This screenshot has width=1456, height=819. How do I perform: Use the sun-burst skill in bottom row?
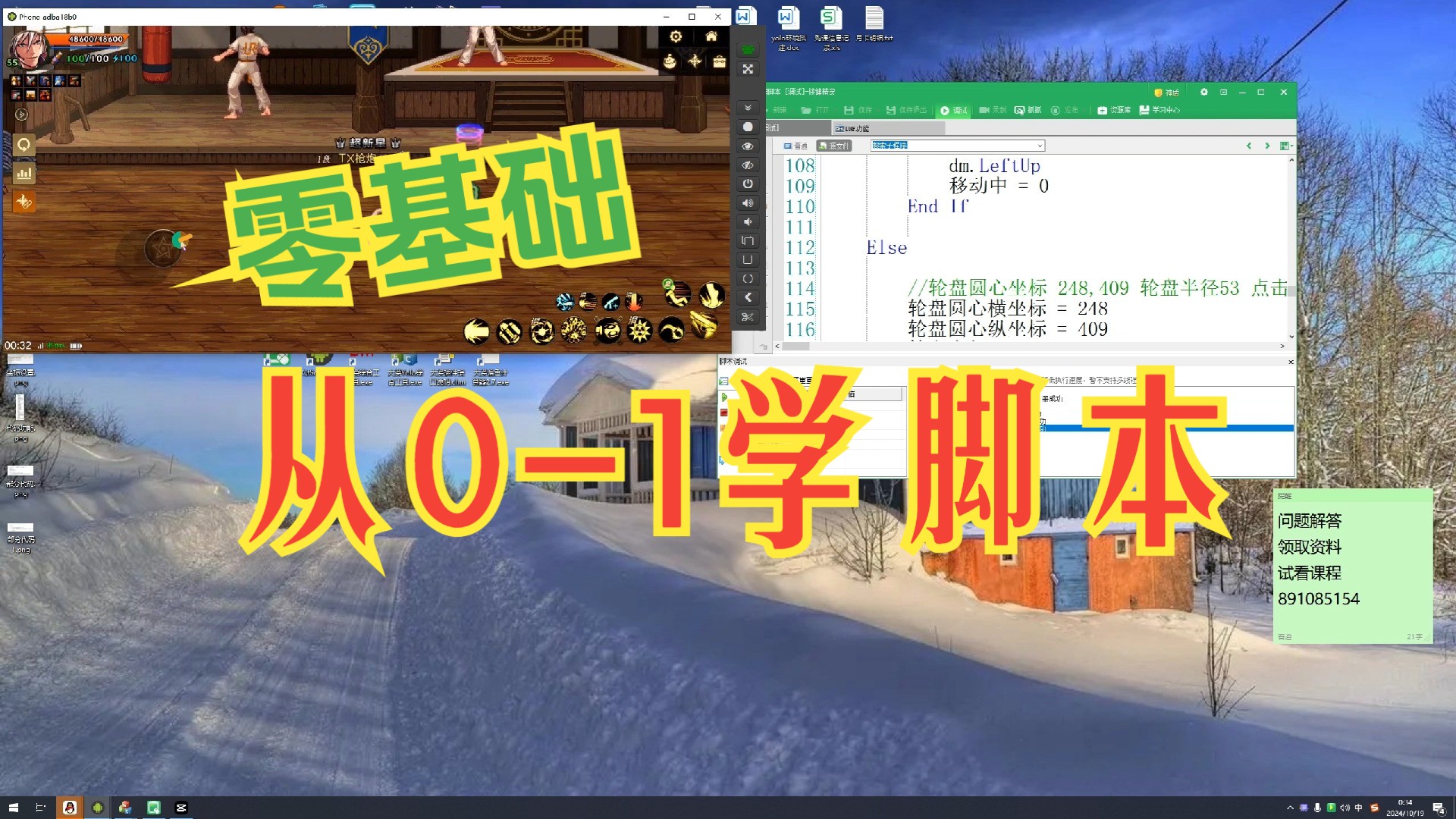click(639, 331)
